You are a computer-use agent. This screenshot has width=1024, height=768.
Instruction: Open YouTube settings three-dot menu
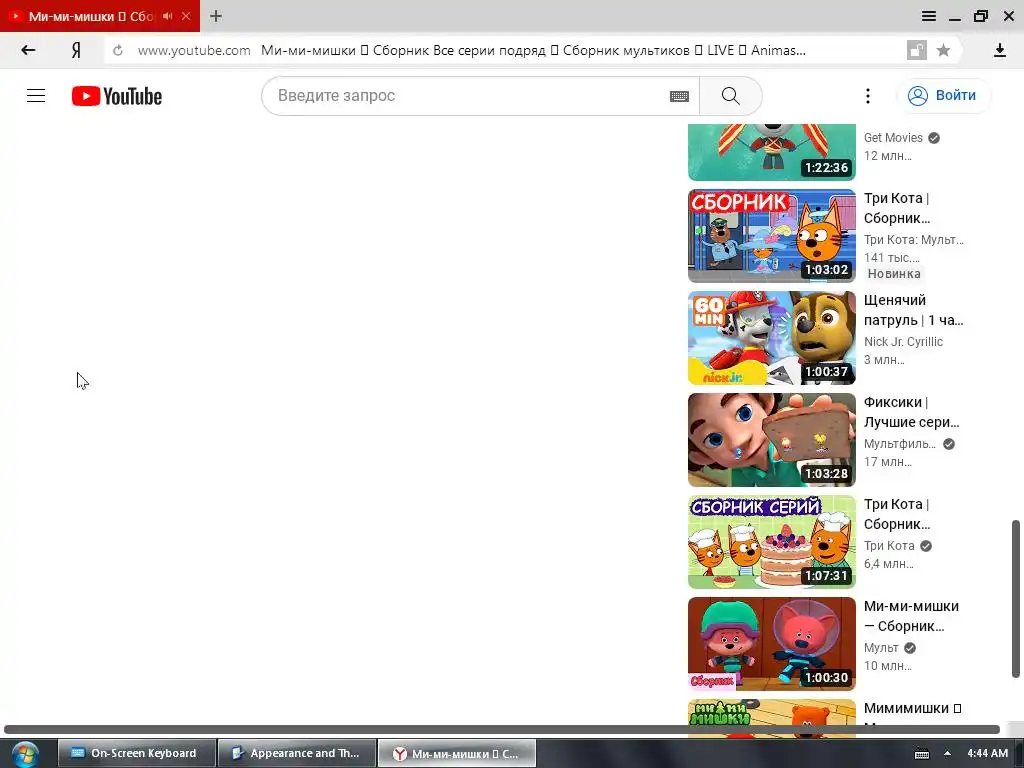(868, 96)
